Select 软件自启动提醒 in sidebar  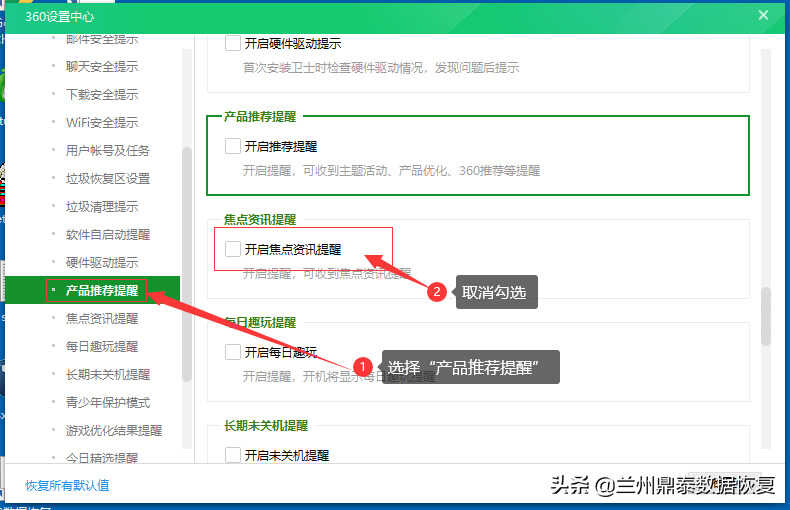pyautogui.click(x=108, y=234)
